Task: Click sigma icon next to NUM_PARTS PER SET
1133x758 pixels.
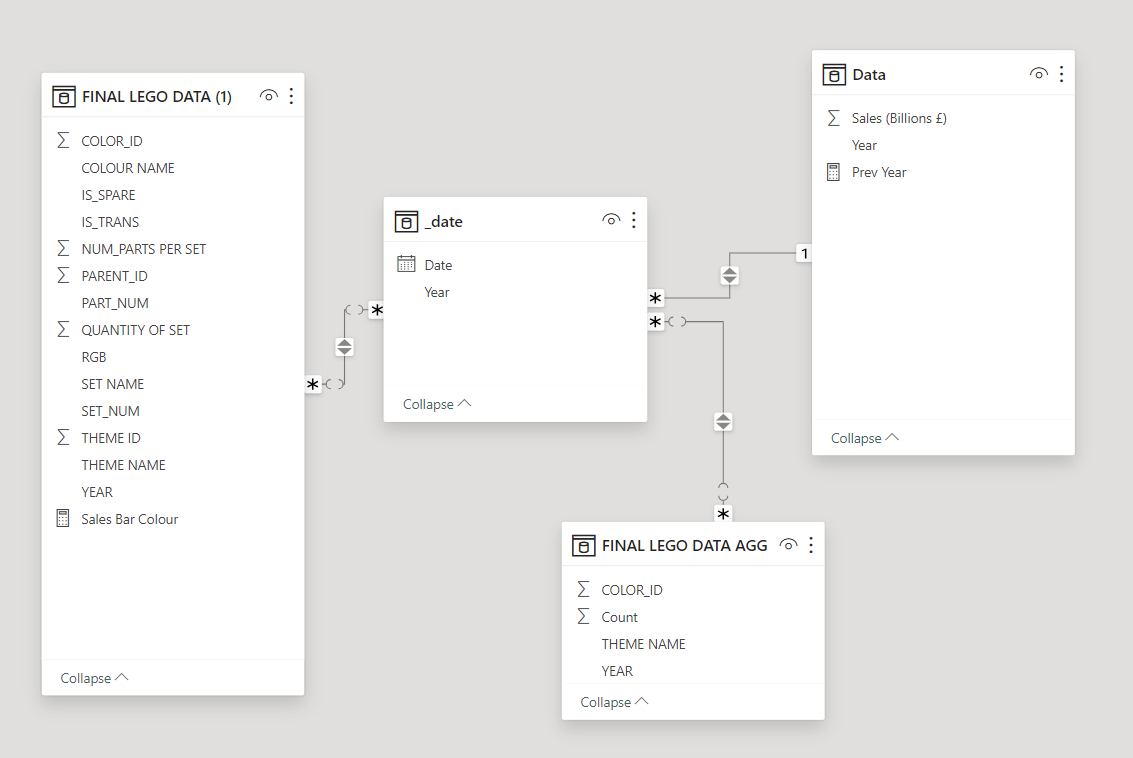Action: 63,249
